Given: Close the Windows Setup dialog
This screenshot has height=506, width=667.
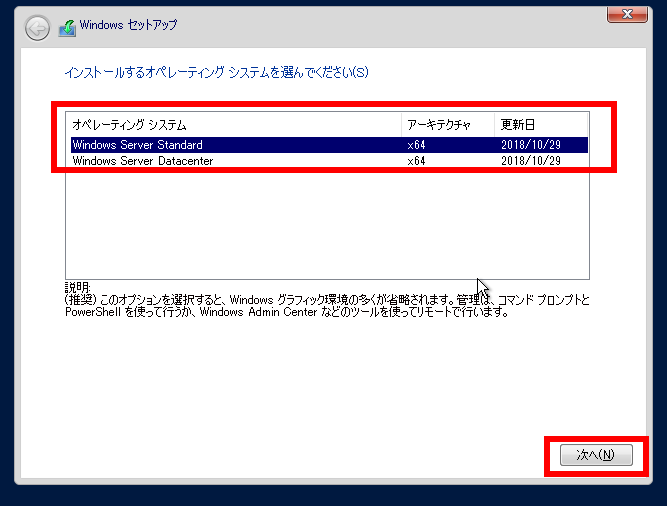Looking at the screenshot, I should coord(627,14).
